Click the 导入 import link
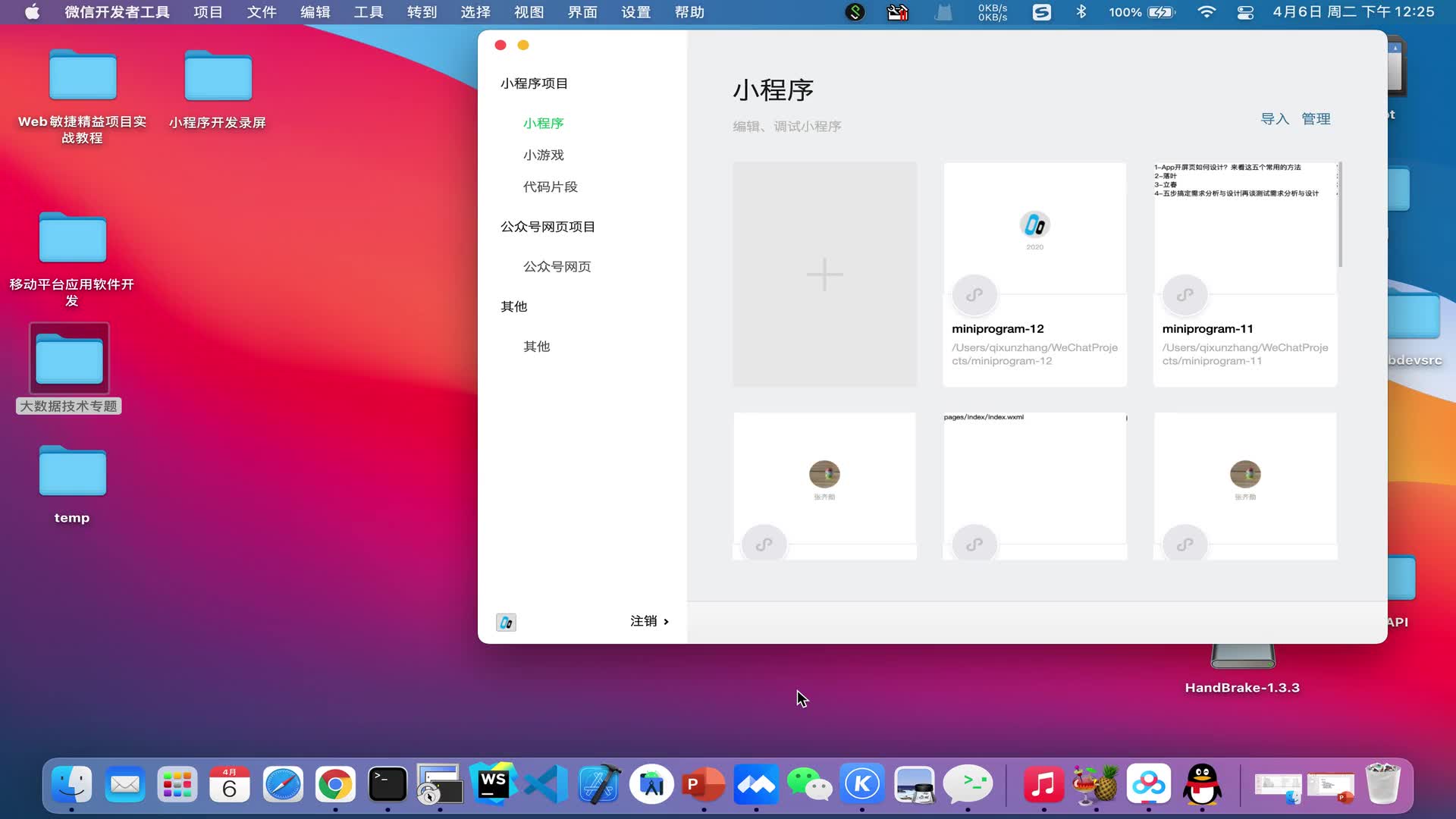Image resolution: width=1456 pixels, height=819 pixels. coord(1274,119)
